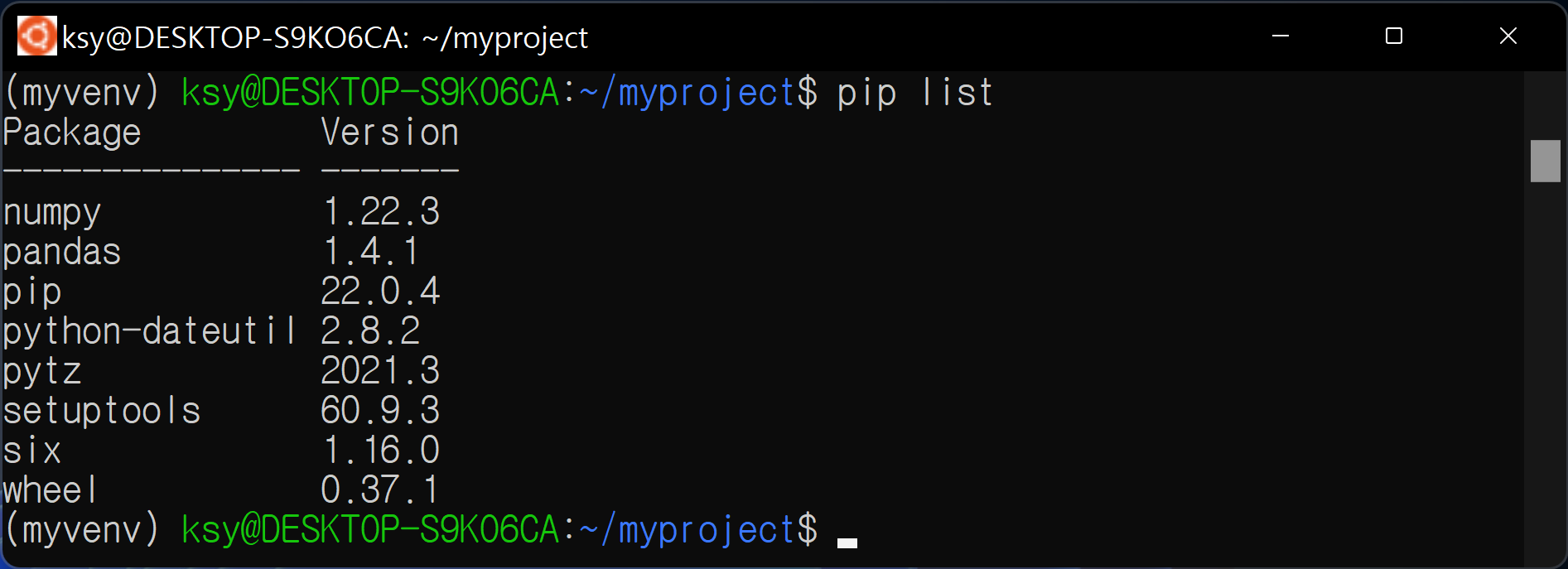Maximize the terminal window
Screen dimensions: 1568x569
click(x=1394, y=36)
